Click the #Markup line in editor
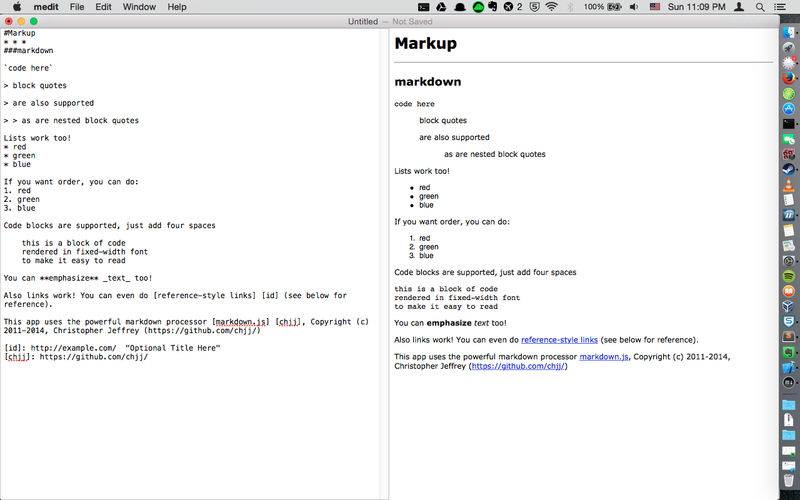 pyautogui.click(x=20, y=33)
